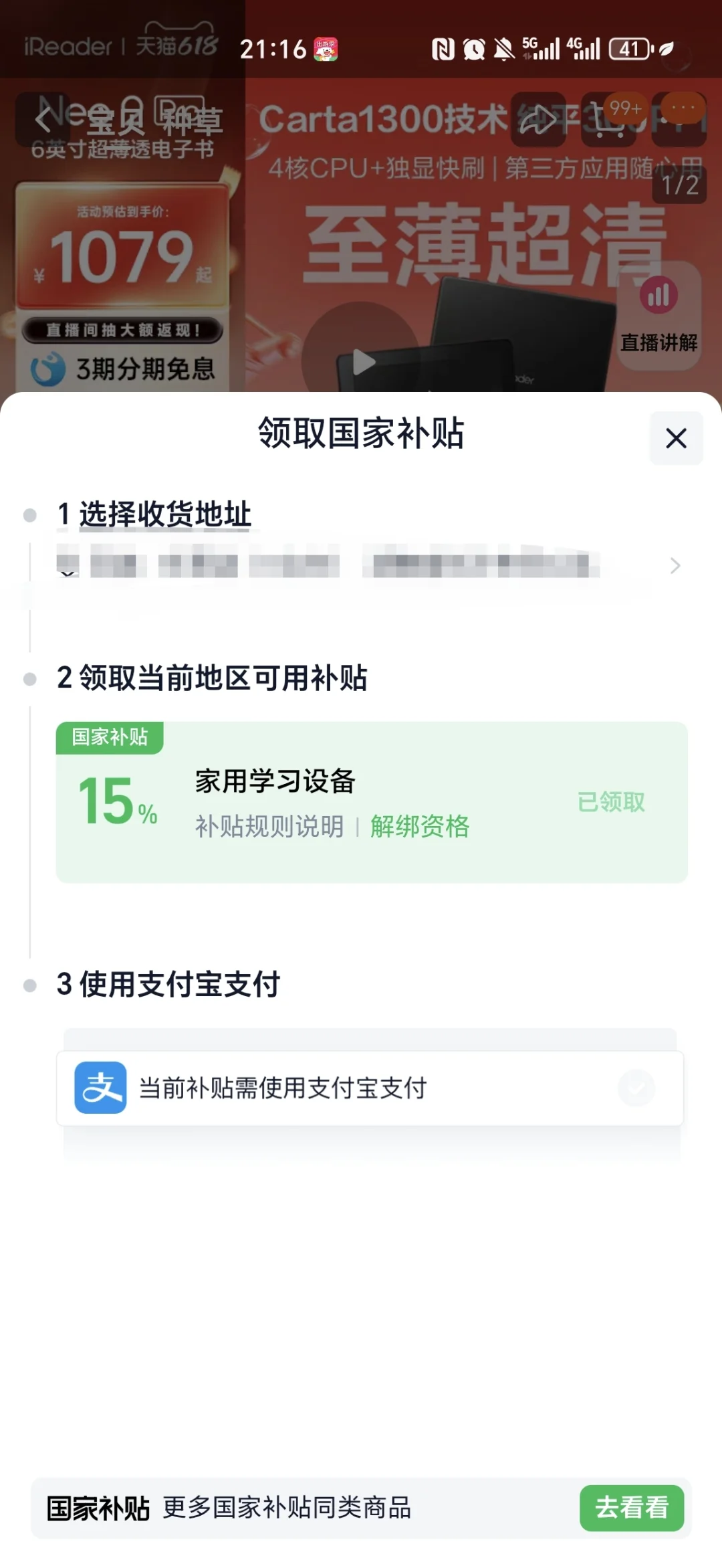Viewport: 722px width, 1568px height.
Task: Tap the 已领取 claimed status
Action: (x=610, y=801)
